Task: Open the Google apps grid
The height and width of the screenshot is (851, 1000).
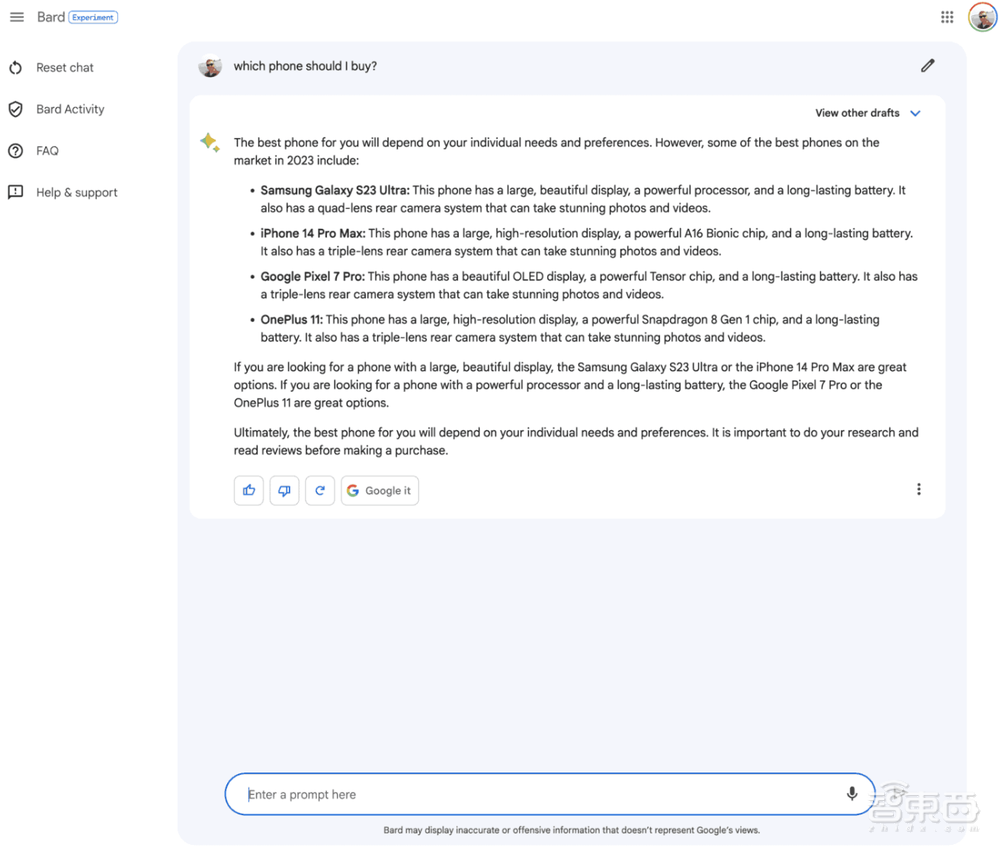Action: click(x=947, y=17)
